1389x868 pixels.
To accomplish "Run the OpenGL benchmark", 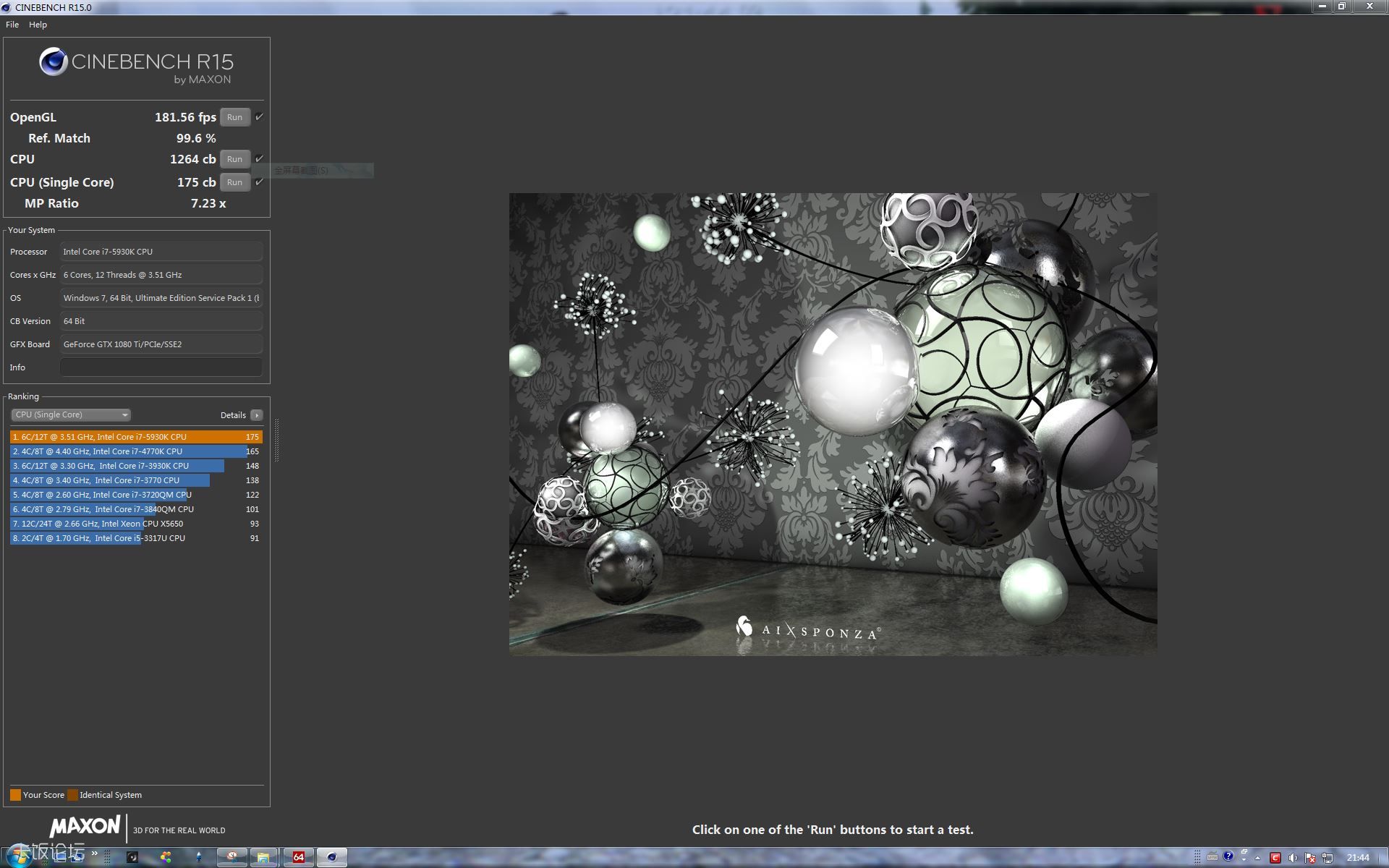I will [x=235, y=117].
